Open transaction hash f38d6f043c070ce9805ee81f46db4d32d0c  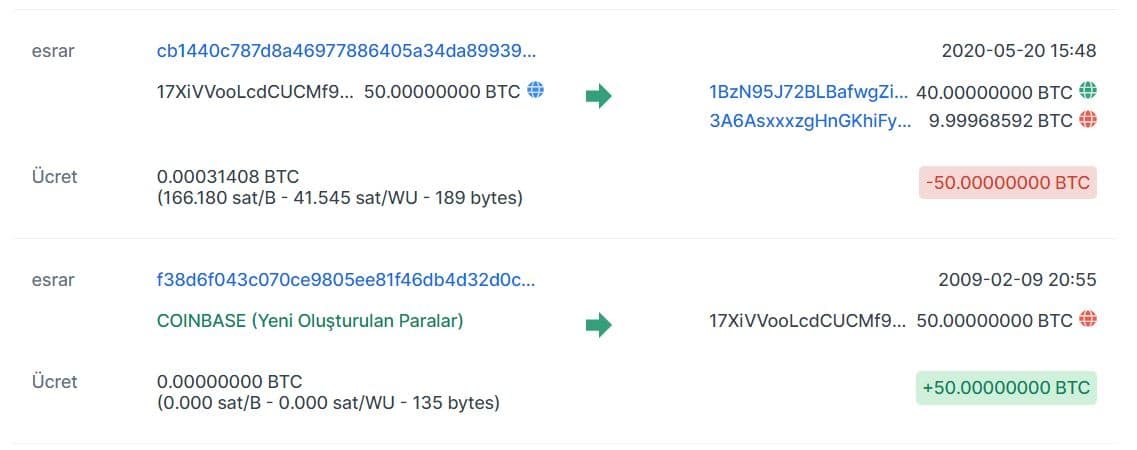pos(346,280)
